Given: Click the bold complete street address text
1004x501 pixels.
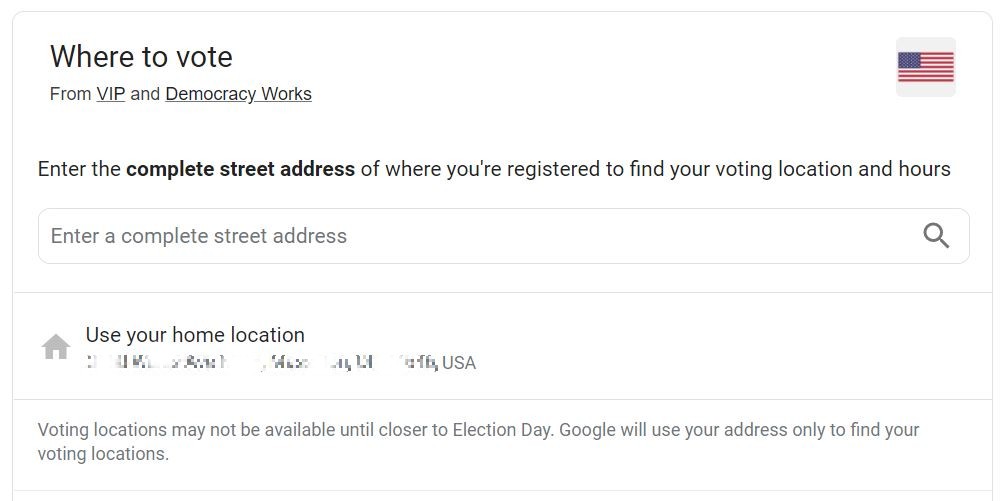Looking at the screenshot, I should pyautogui.click(x=240, y=169).
